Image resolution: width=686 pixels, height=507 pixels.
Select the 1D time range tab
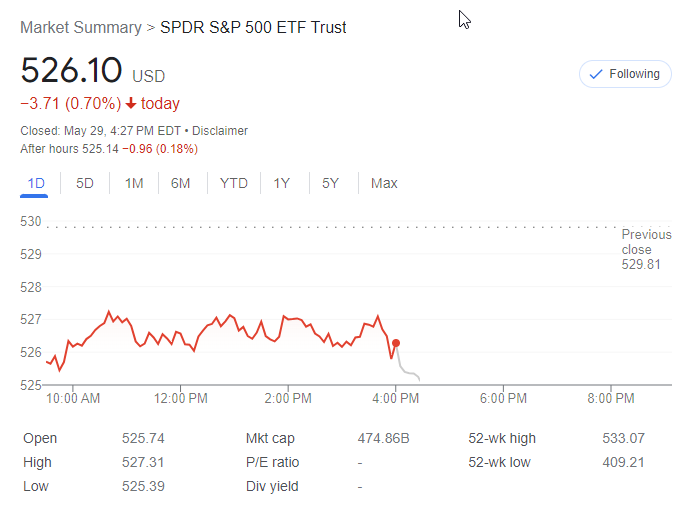click(x=36, y=183)
